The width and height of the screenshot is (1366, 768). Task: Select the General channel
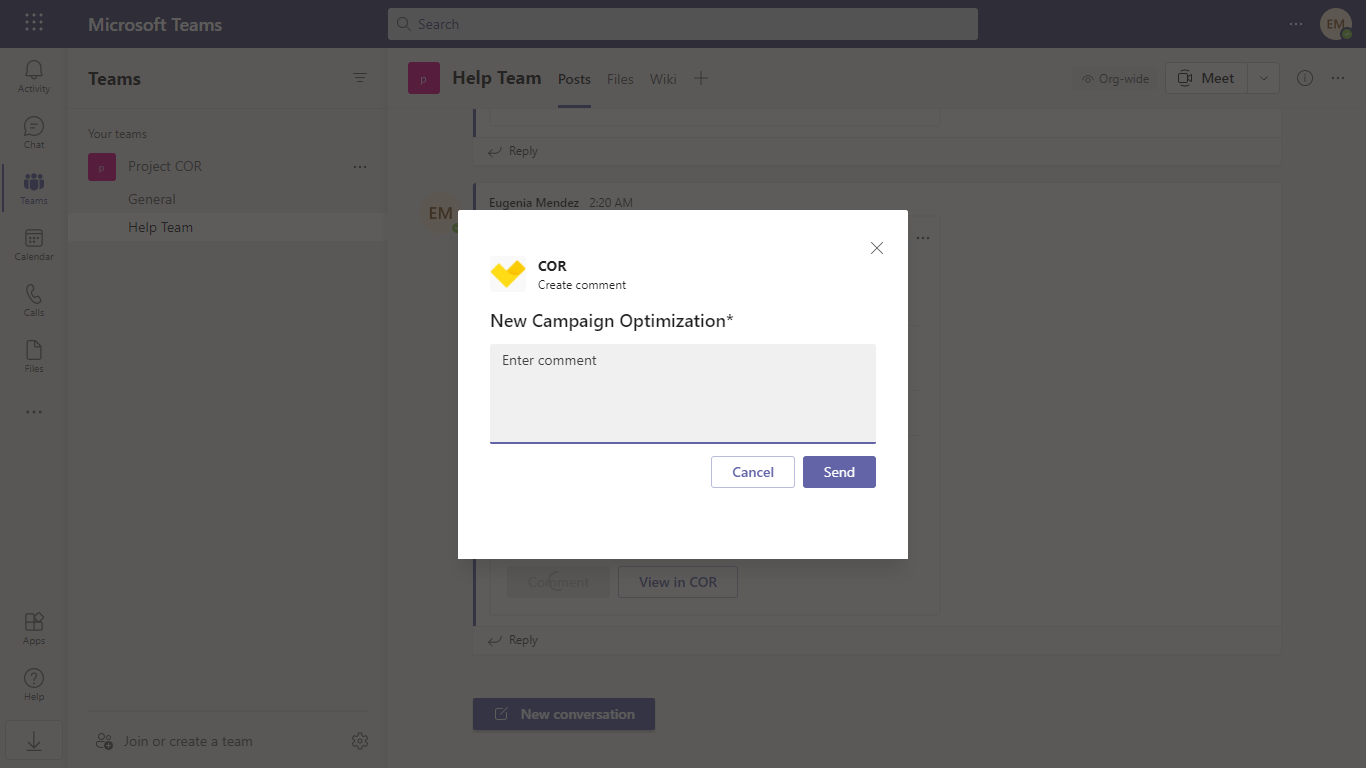152,199
